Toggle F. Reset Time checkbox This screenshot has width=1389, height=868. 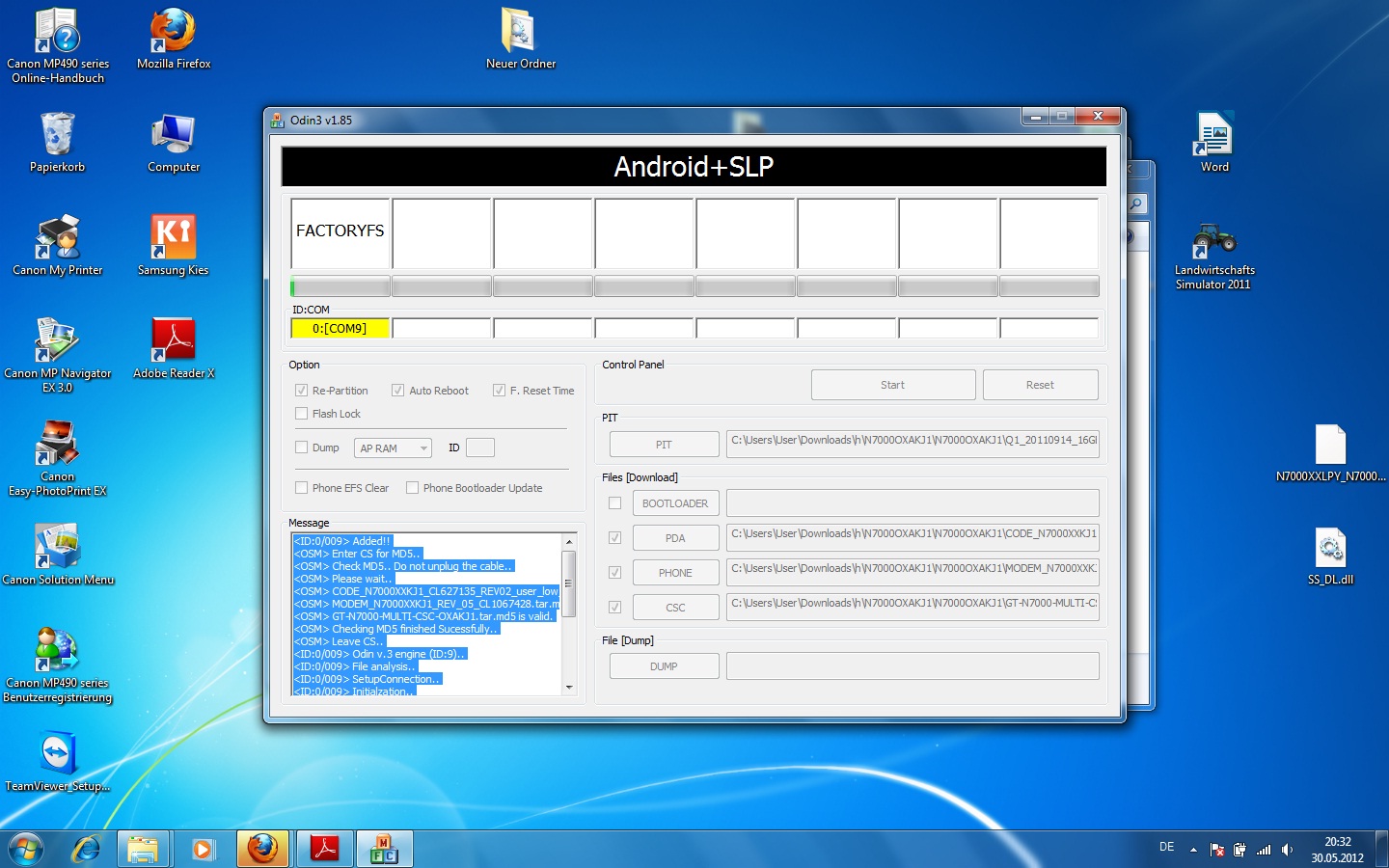(499, 391)
